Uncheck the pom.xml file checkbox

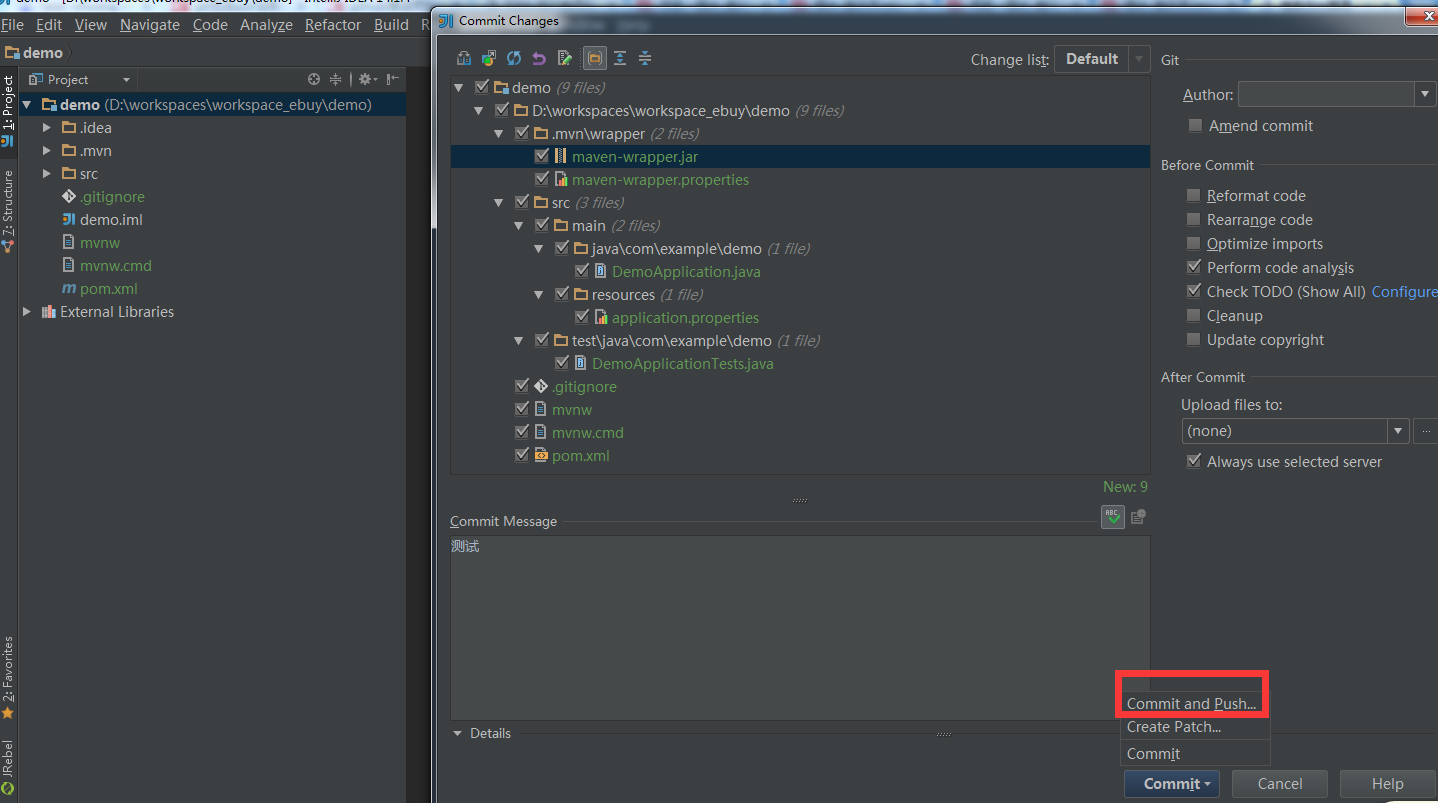[522, 455]
